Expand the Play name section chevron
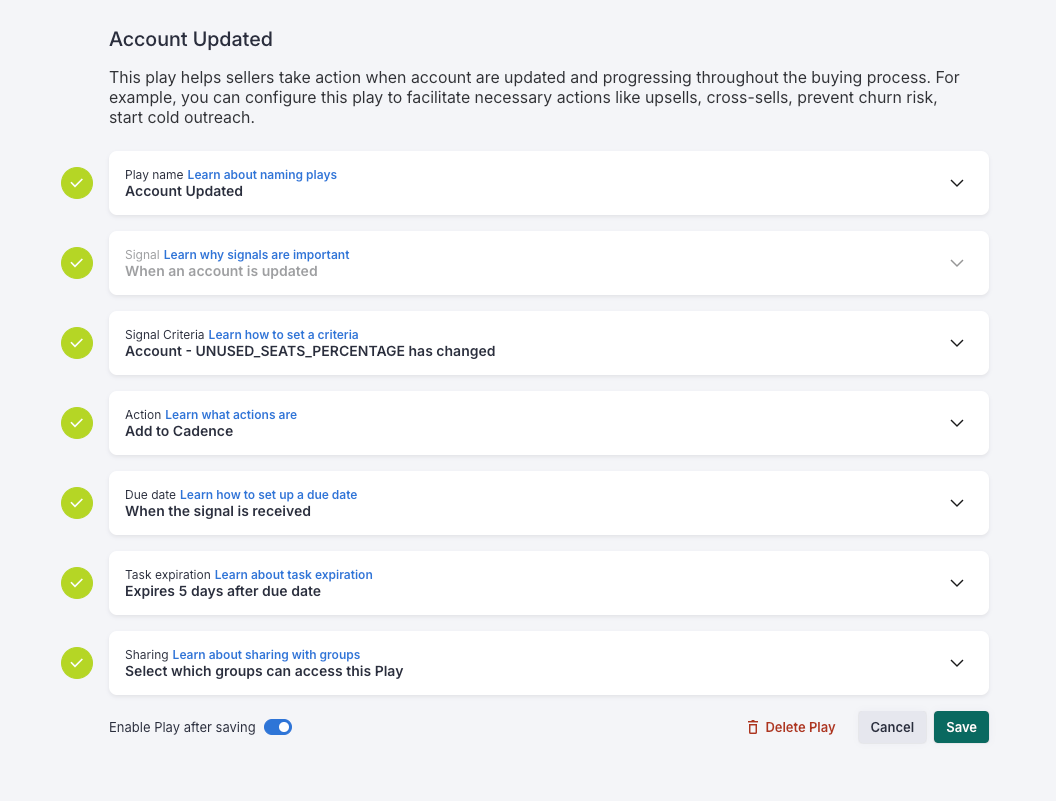This screenshot has width=1056, height=801. click(x=957, y=183)
